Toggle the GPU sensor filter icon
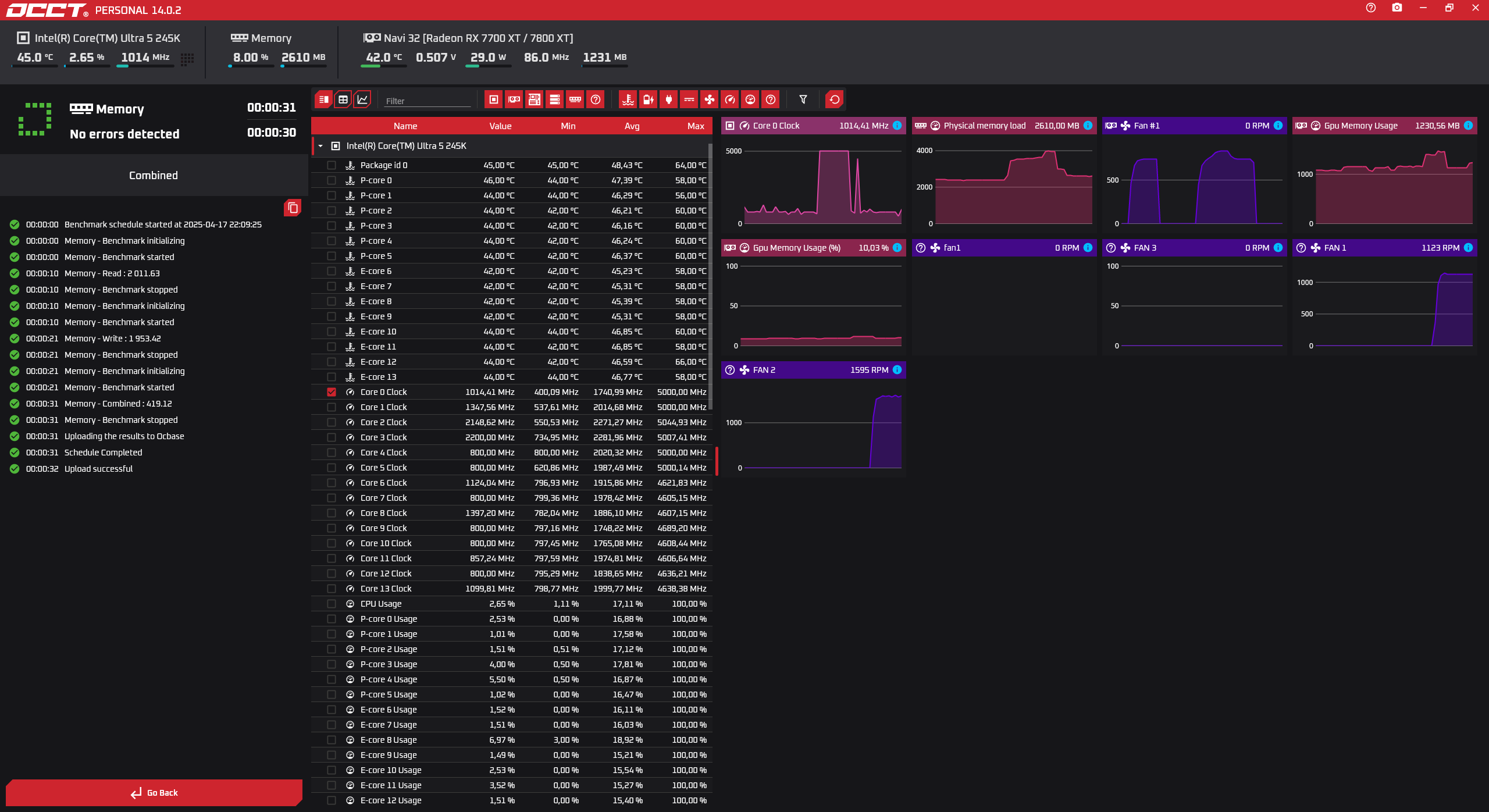 pyautogui.click(x=514, y=99)
